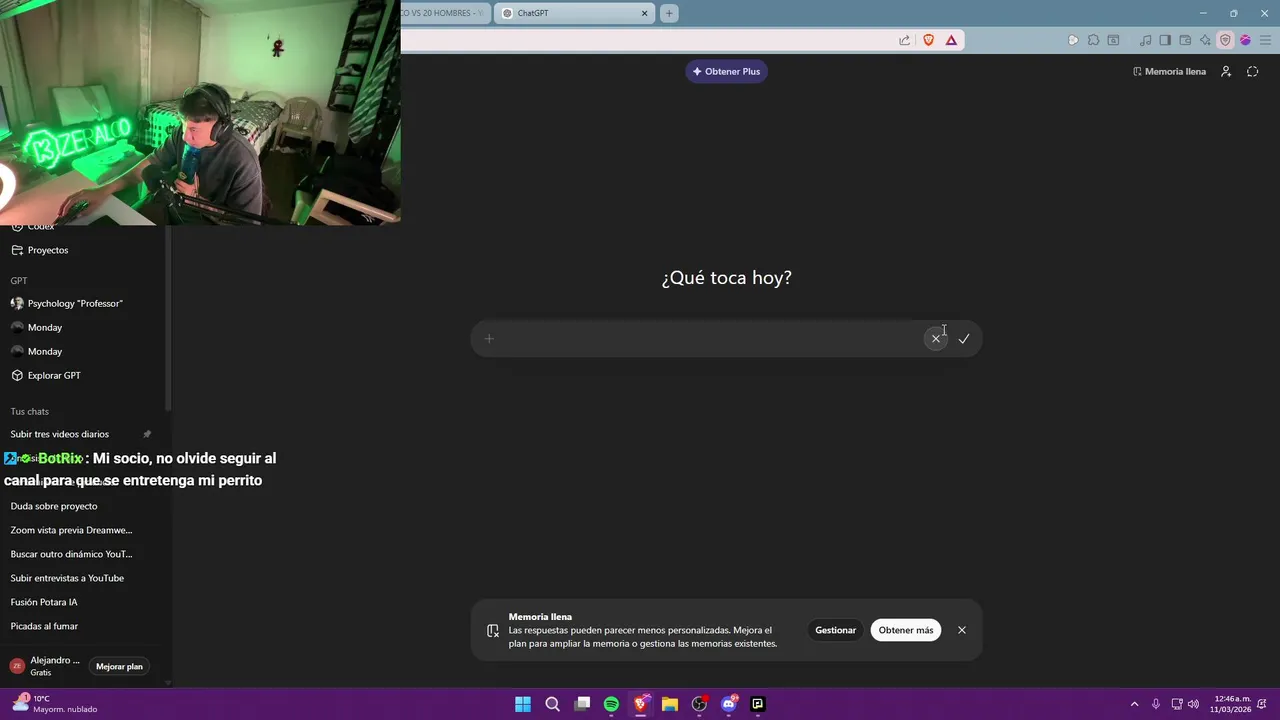This screenshot has height=720, width=1280.
Task: Open the Windows Start menu
Action: click(x=523, y=704)
